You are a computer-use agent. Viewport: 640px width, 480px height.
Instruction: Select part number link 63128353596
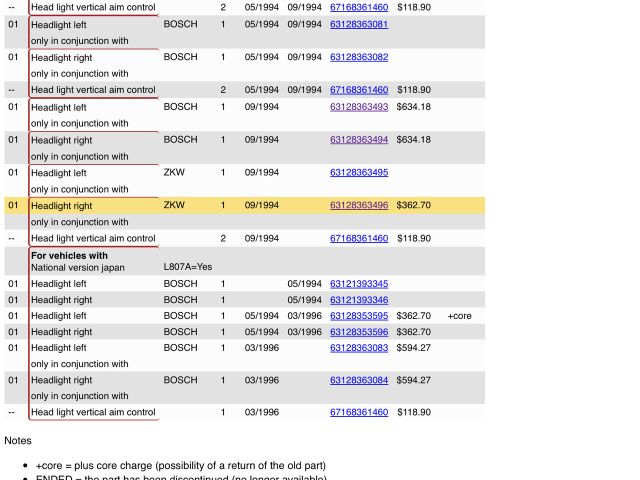point(359,332)
